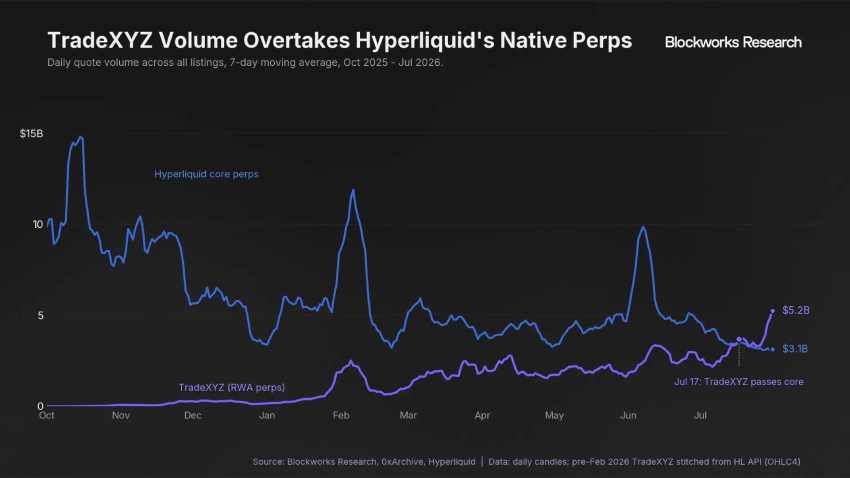This screenshot has height=478, width=850.
Task: Click the 'Mar' x-axis label
Action: (408, 416)
